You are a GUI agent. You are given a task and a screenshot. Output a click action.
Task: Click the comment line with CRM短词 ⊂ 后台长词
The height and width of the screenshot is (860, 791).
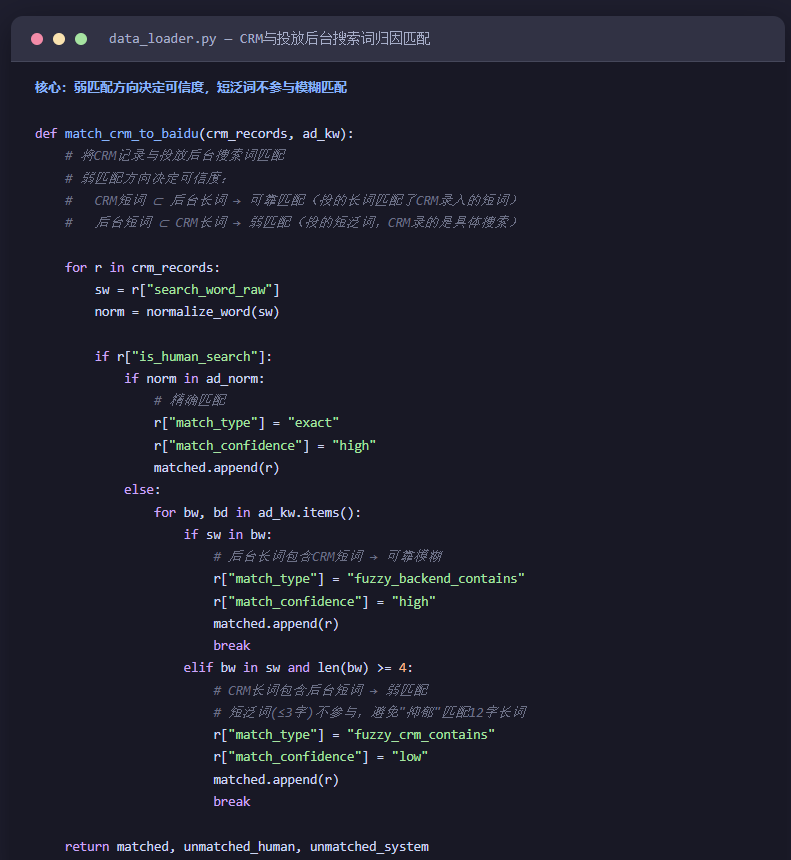[x=291, y=200]
